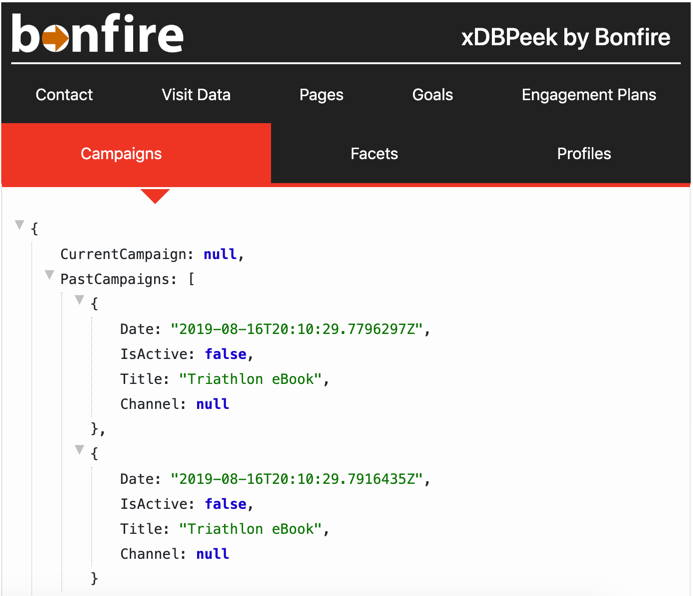Click the first campaign's Date key

click(137, 329)
